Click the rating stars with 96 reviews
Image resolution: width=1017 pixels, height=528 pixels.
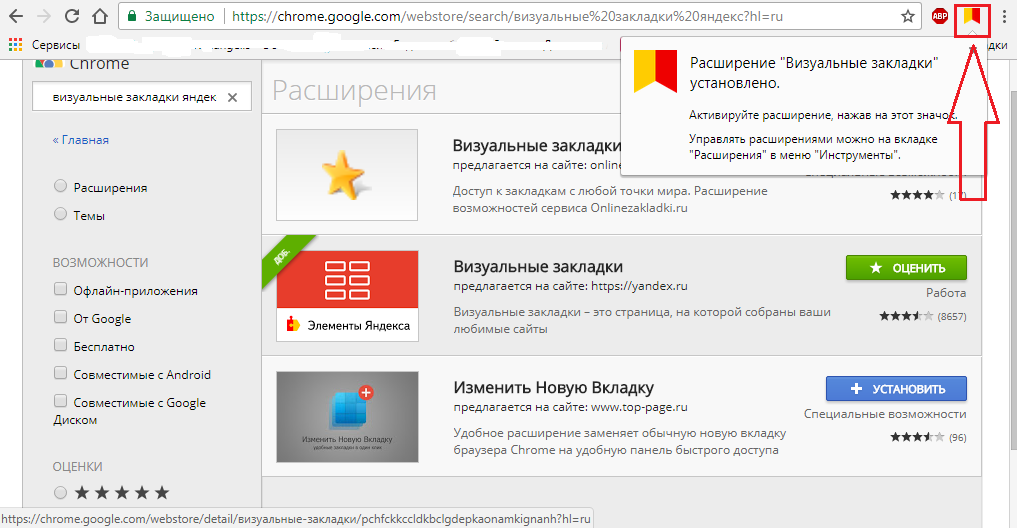[917, 437]
